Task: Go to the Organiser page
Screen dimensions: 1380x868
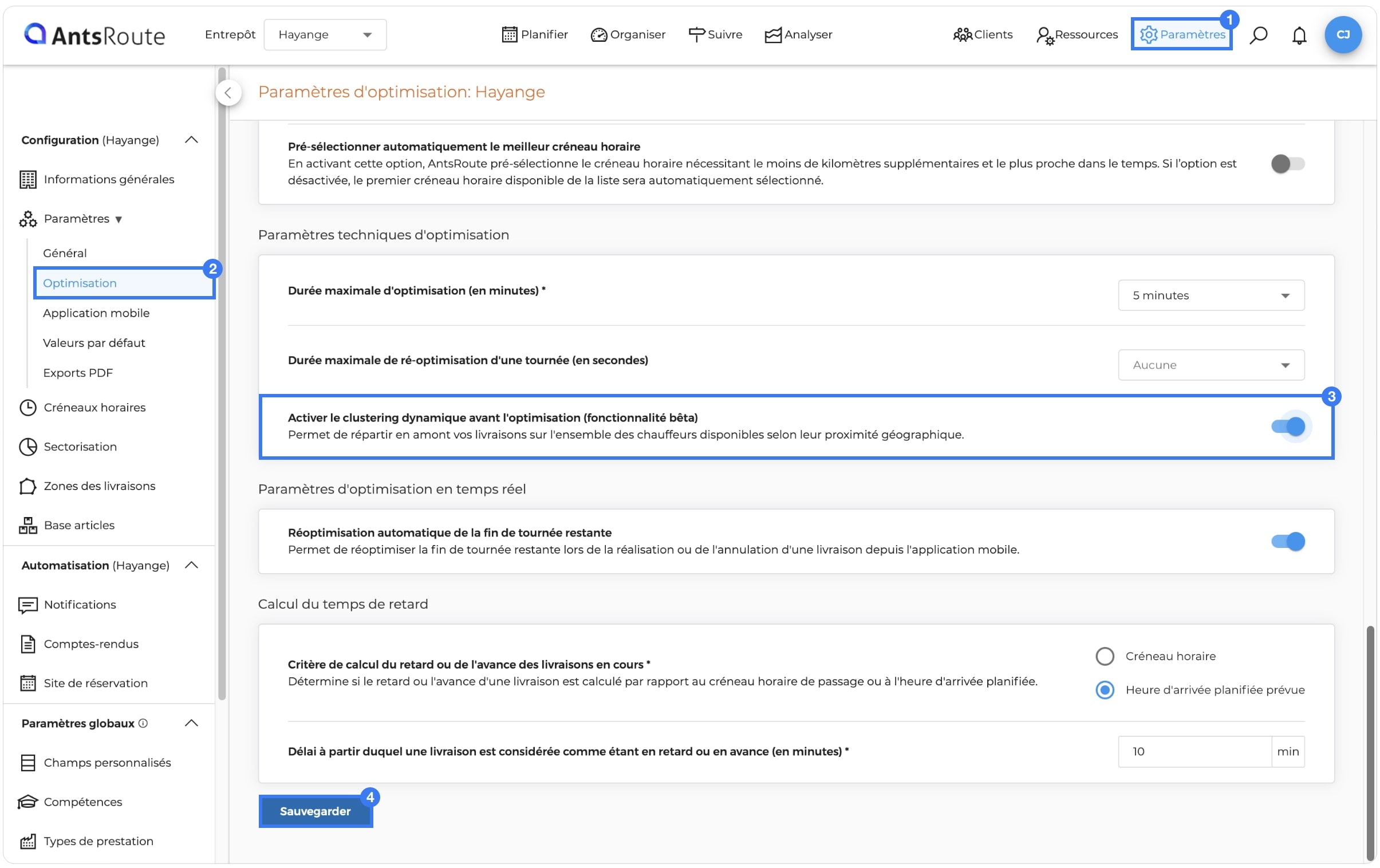Action: click(628, 35)
